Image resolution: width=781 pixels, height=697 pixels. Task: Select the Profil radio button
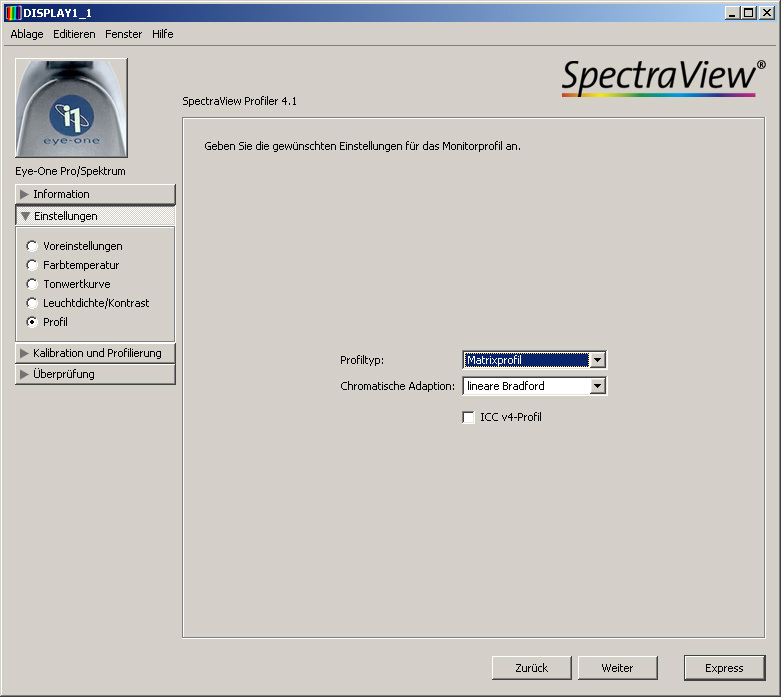32,322
